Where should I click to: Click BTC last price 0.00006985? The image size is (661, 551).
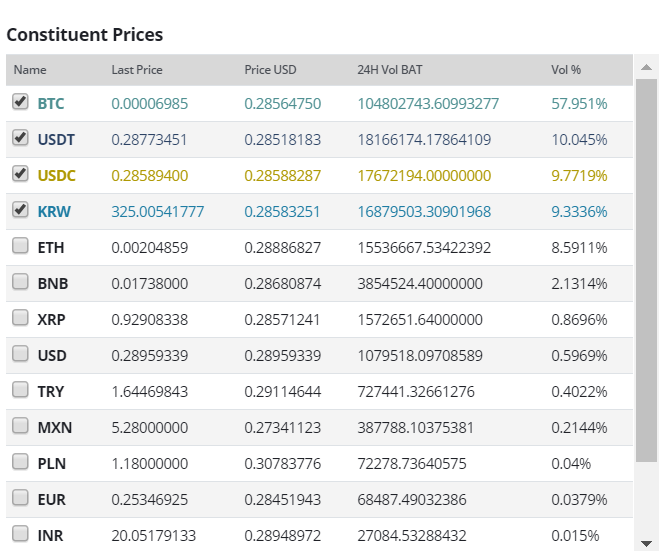150,104
